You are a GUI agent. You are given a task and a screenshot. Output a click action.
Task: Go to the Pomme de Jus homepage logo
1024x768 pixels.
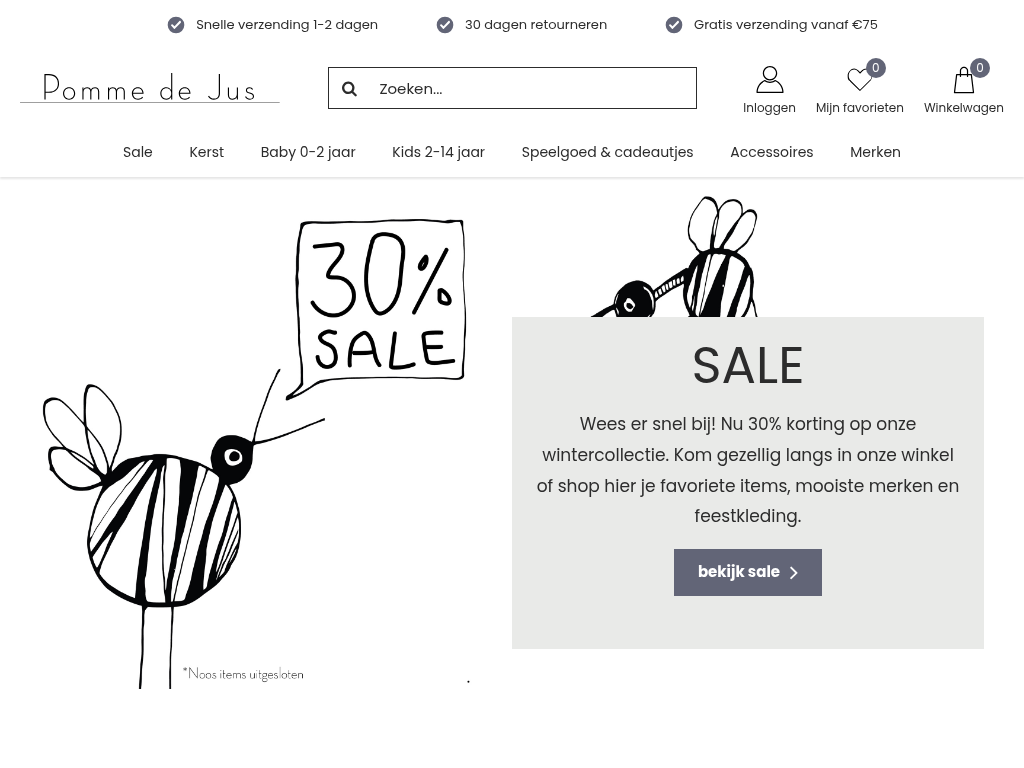click(x=150, y=88)
